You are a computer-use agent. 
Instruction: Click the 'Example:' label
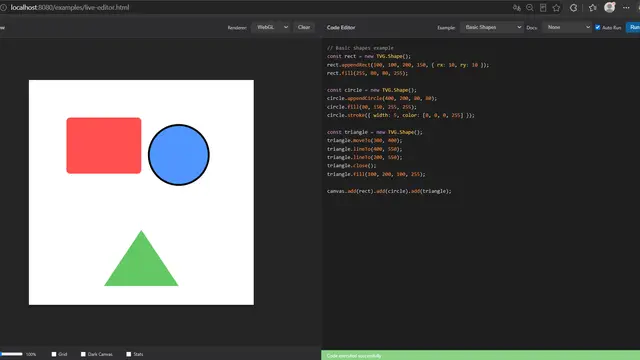pos(446,28)
